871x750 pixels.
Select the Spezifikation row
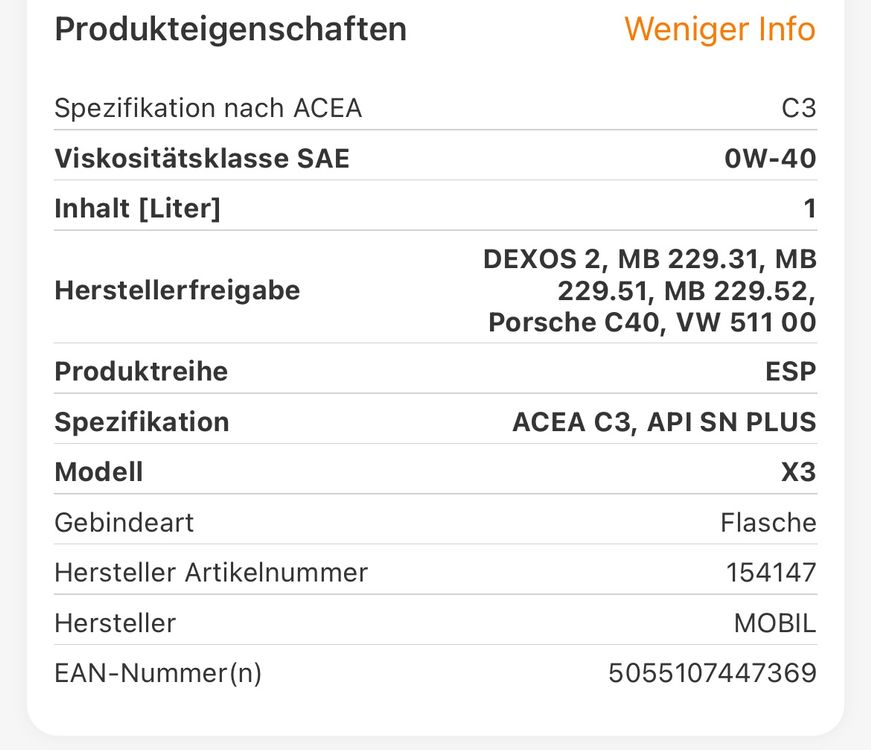pos(142,421)
